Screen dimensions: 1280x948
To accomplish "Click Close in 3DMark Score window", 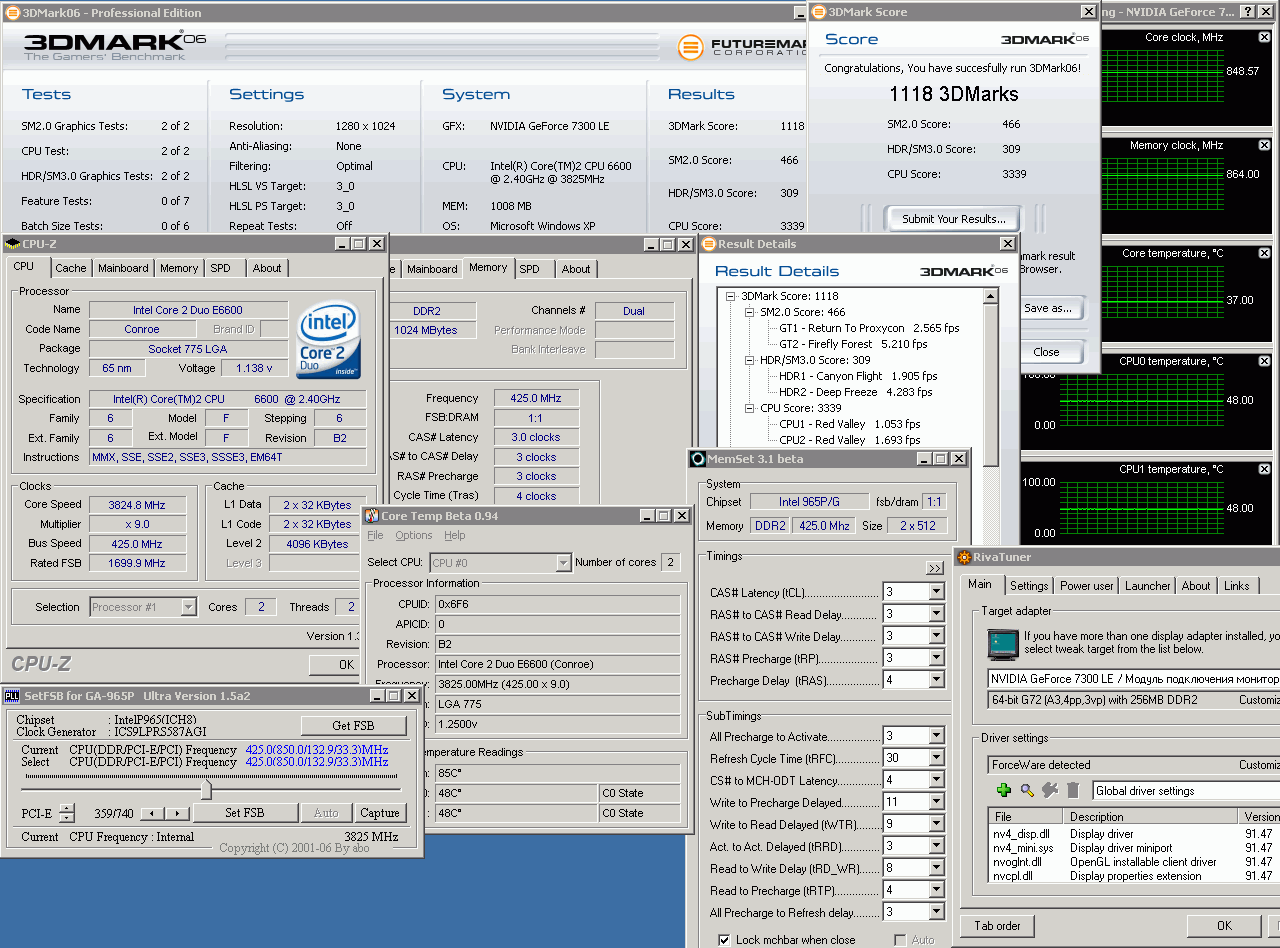I will 1047,352.
